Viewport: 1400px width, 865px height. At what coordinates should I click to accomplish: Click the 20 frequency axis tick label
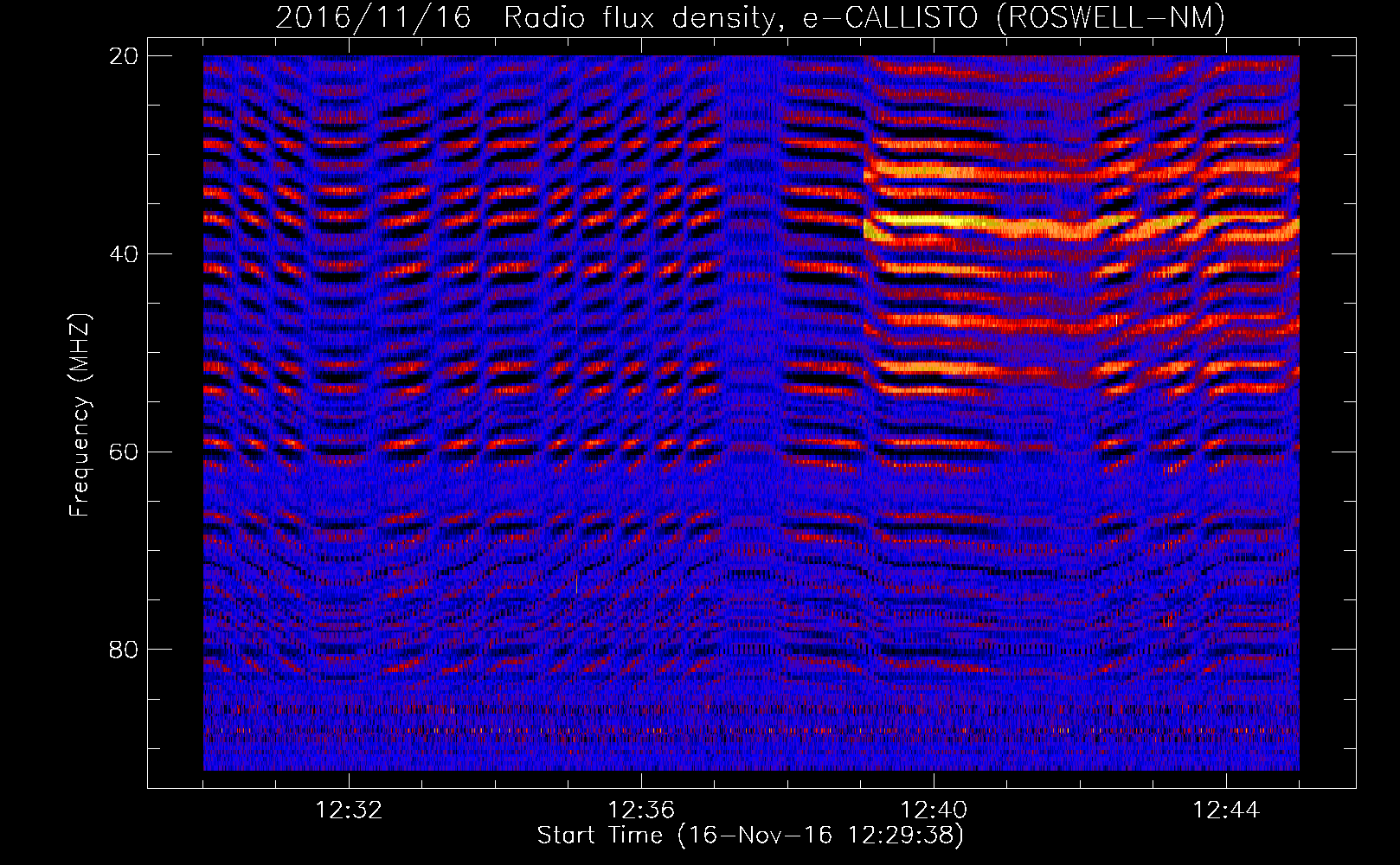125,56
